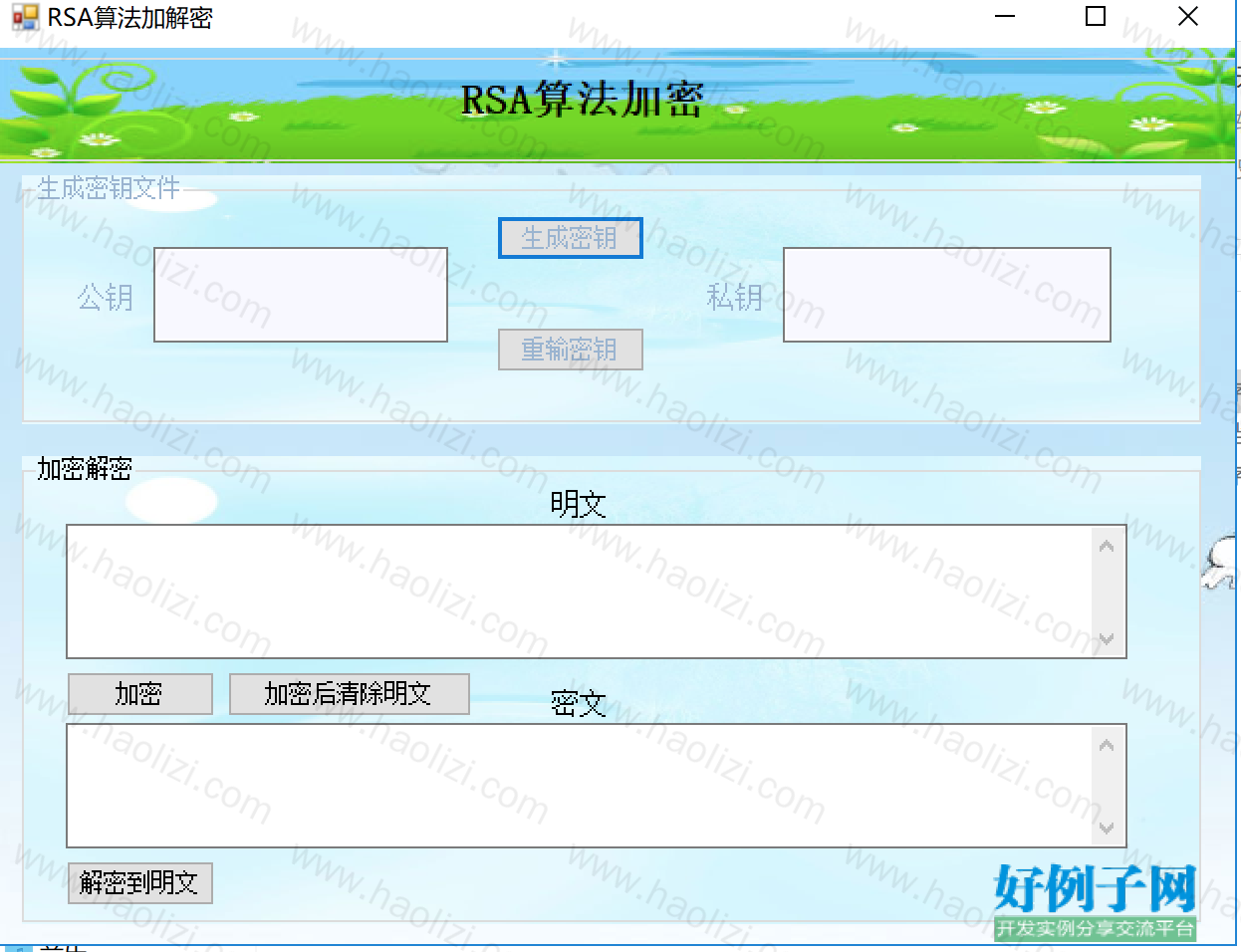Minimize the RSA算法加解密 window

pyautogui.click(x=1005, y=17)
